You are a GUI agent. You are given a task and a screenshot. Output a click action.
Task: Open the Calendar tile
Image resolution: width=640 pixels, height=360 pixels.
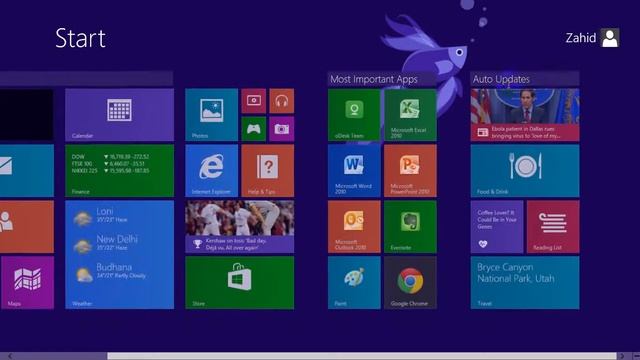pyautogui.click(x=119, y=115)
